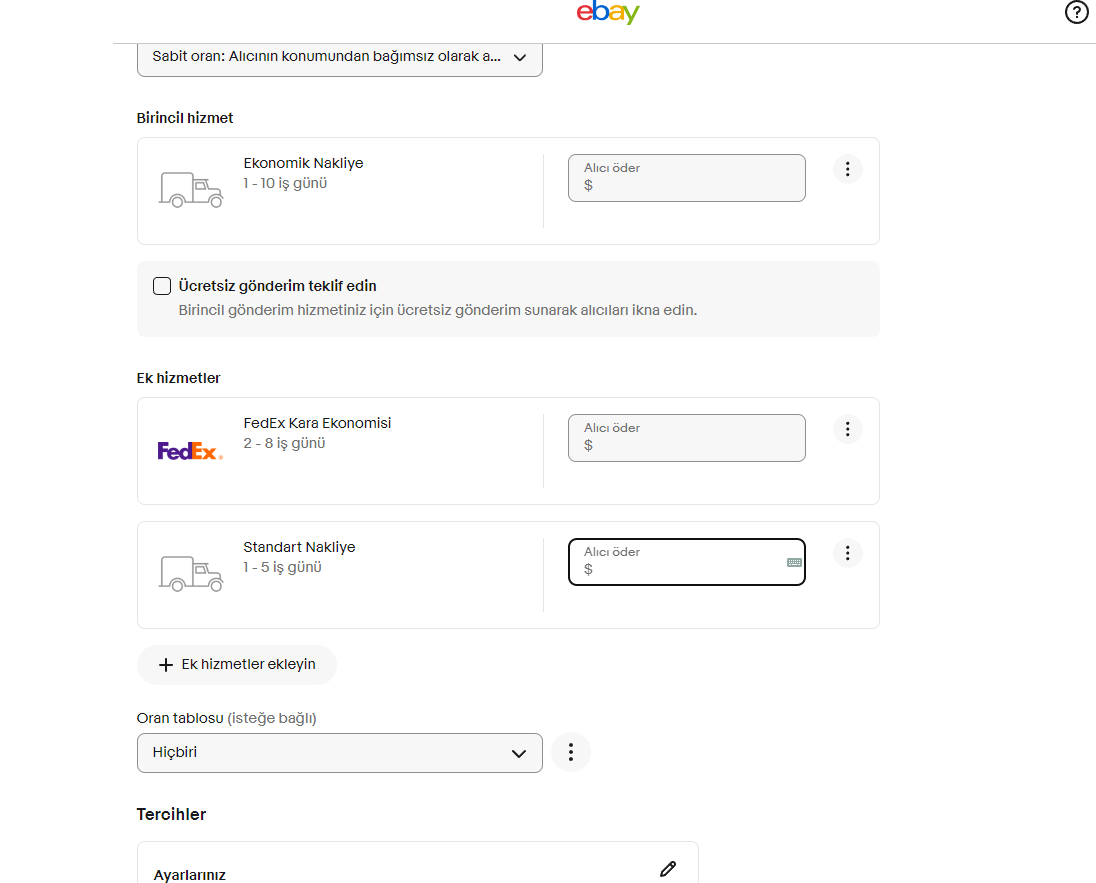Edit Ayarlarınız with the pencil icon

click(668, 869)
